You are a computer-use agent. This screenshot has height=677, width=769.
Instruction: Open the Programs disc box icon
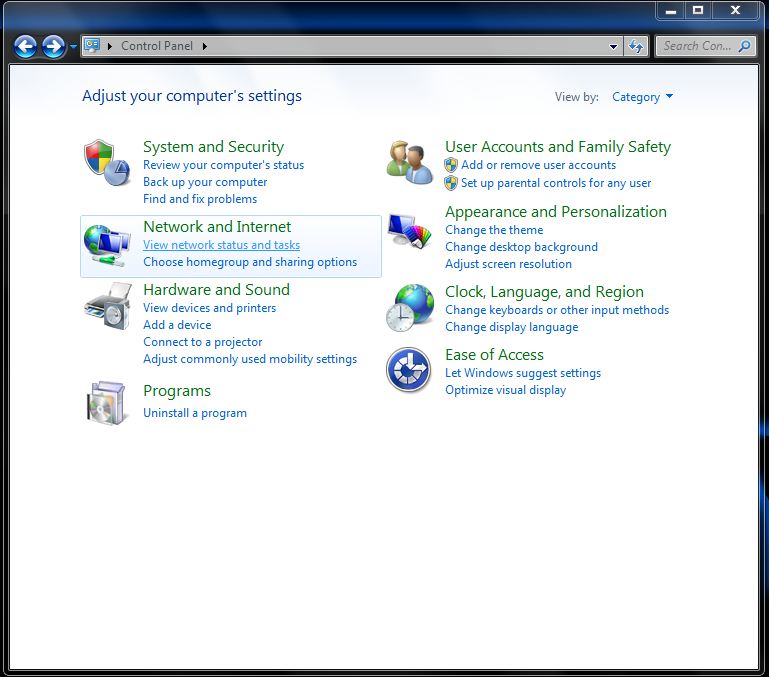pyautogui.click(x=106, y=403)
